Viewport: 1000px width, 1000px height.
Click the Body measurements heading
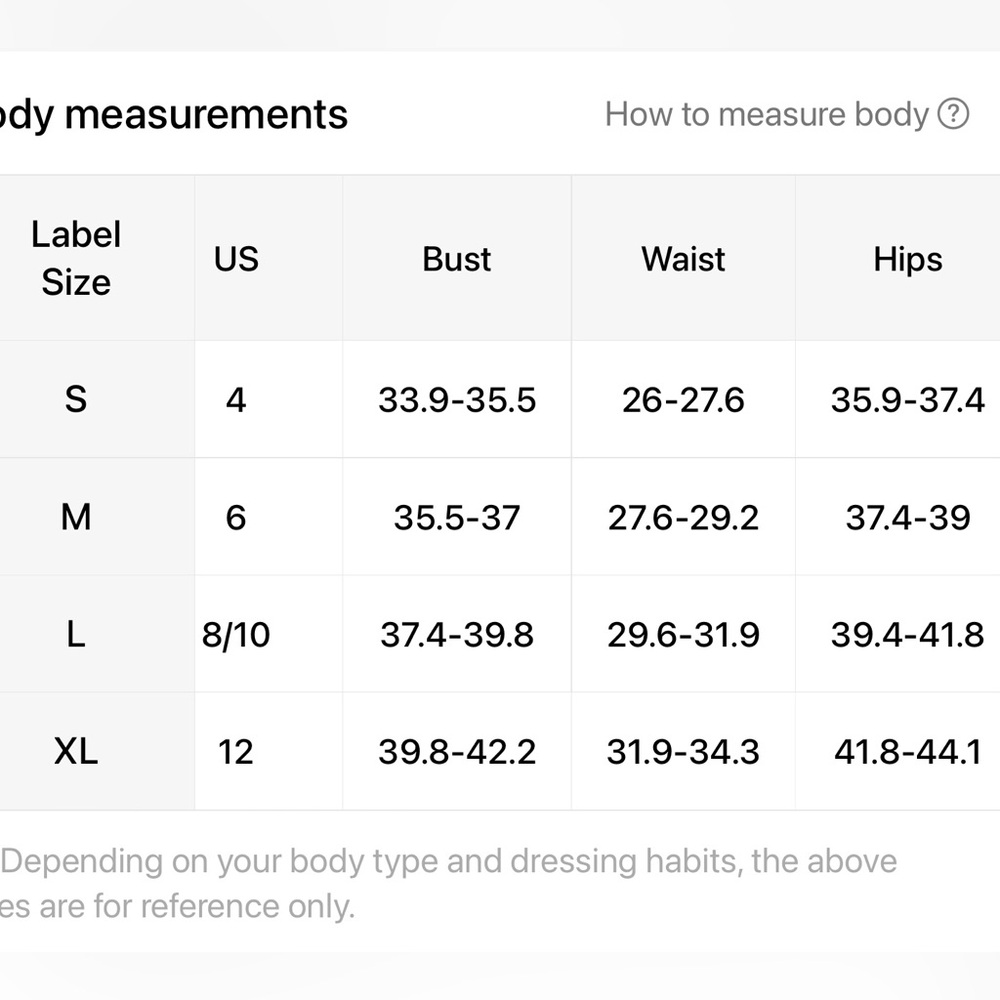click(174, 114)
